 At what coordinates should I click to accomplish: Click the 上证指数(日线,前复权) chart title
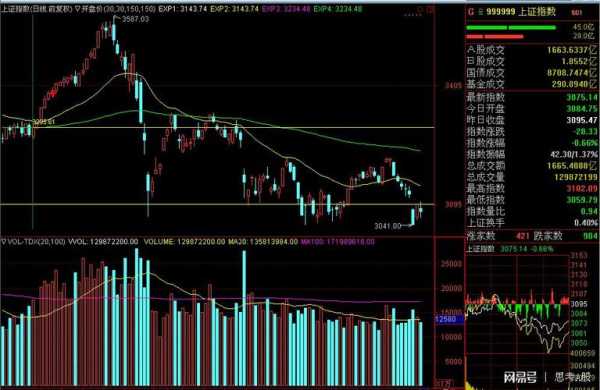(36, 8)
